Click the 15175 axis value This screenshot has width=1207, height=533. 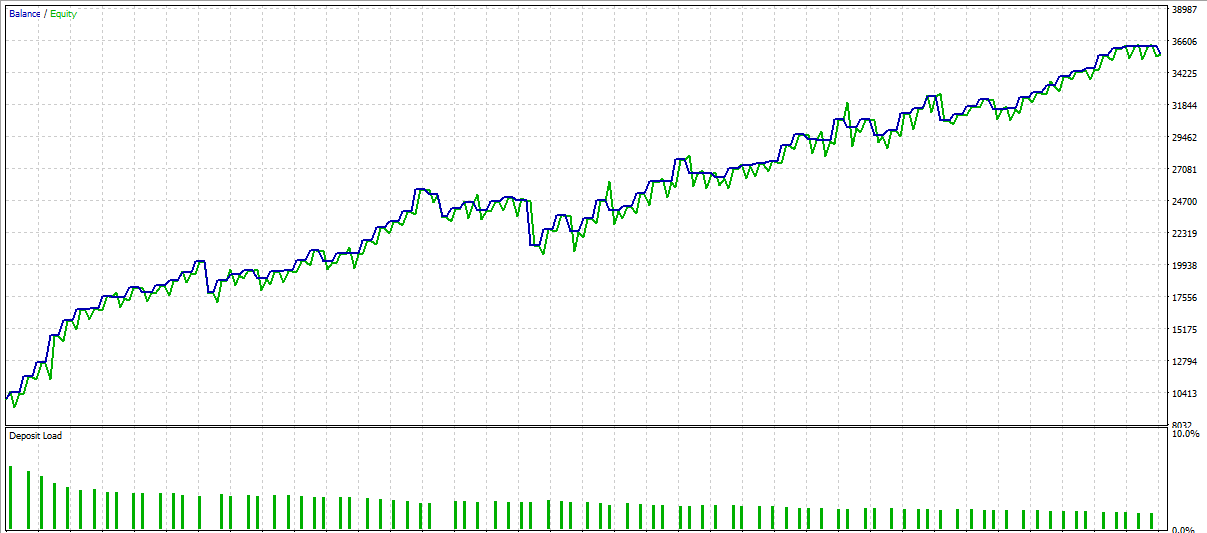(1184, 330)
